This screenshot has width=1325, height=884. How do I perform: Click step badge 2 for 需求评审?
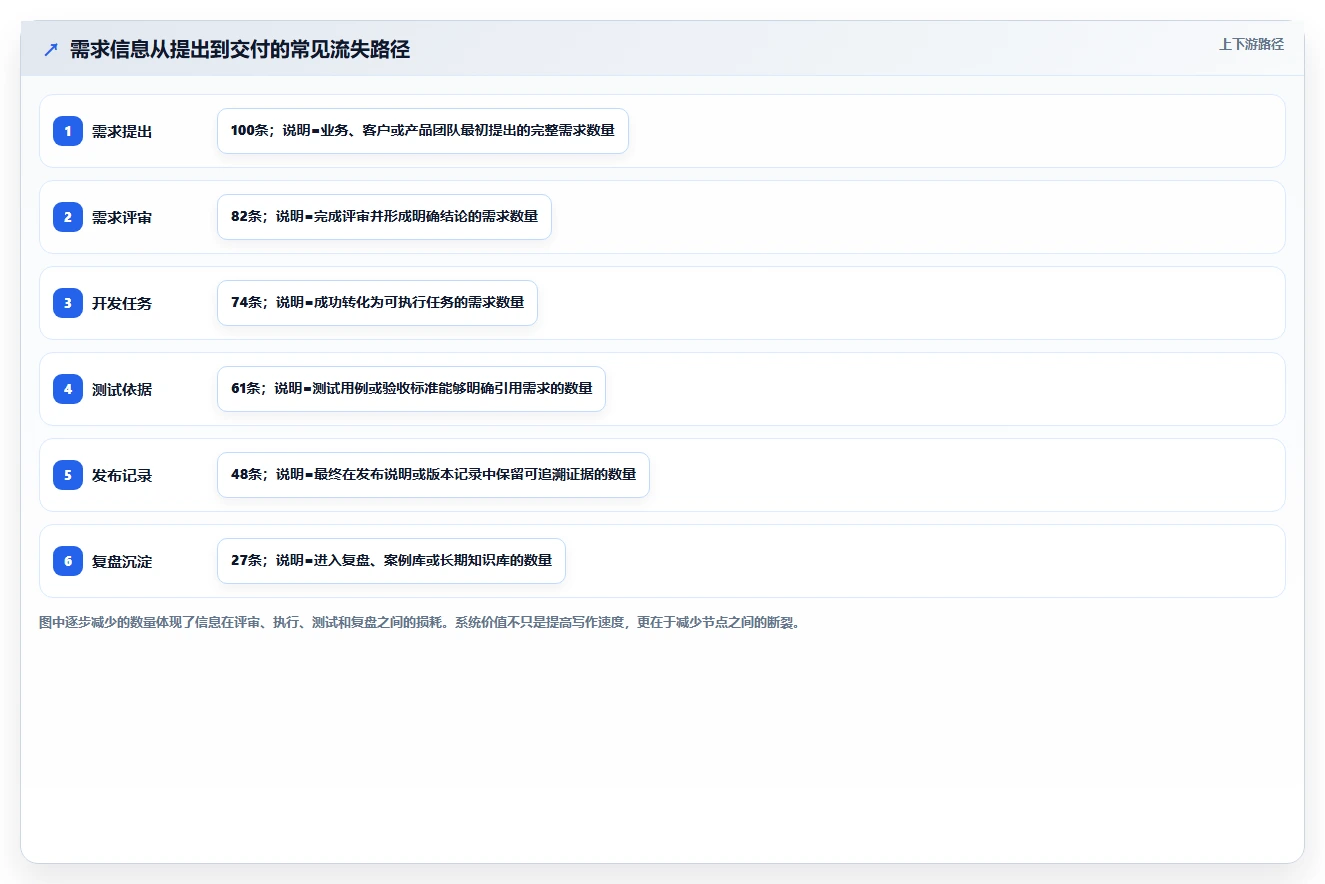click(68, 217)
